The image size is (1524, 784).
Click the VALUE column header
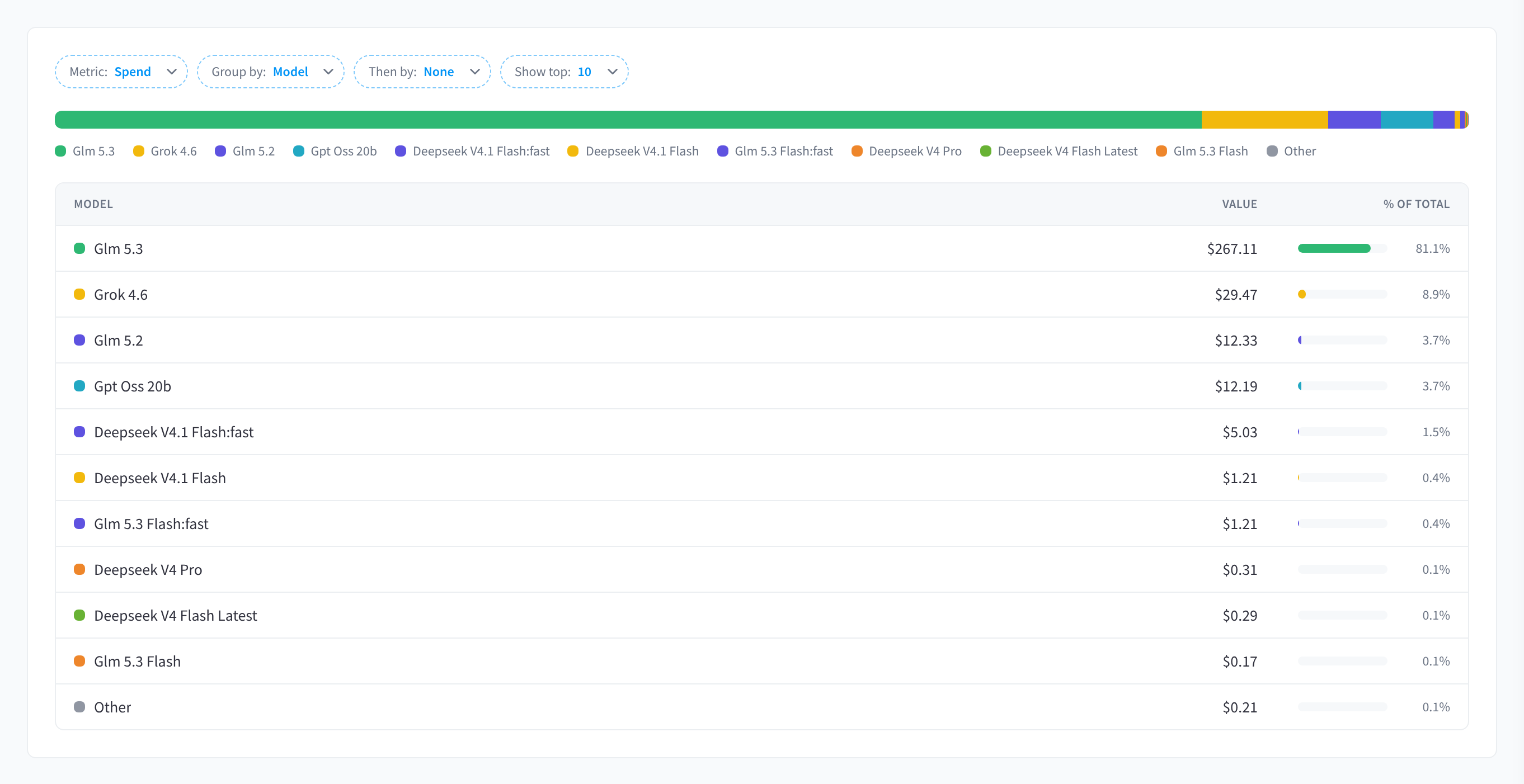[x=1239, y=204]
